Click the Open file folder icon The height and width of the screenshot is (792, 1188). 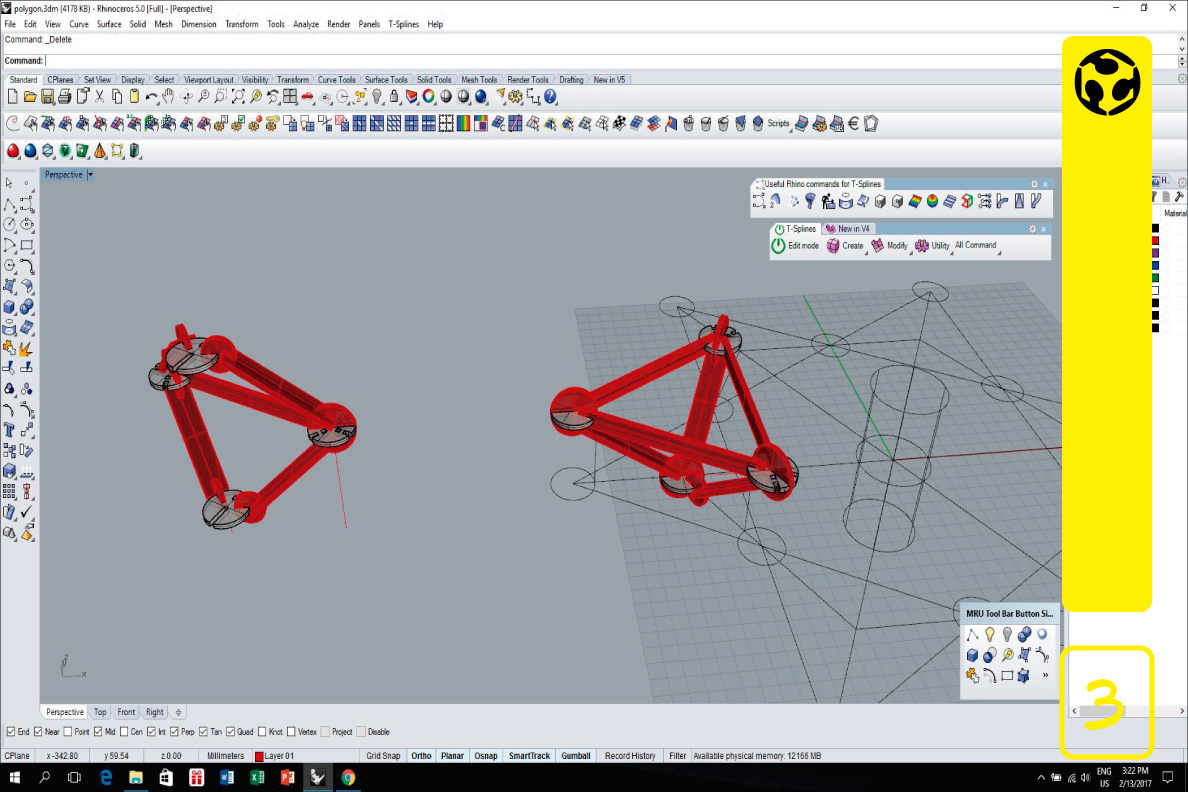pyautogui.click(x=30, y=97)
